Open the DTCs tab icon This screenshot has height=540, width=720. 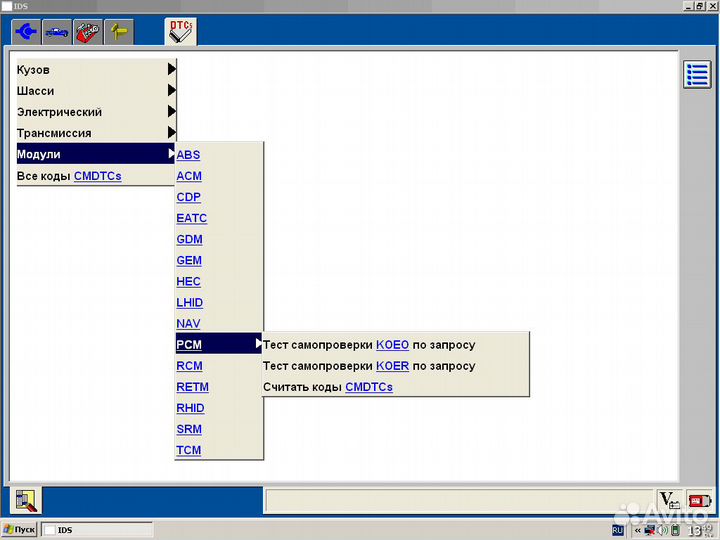pyautogui.click(x=180, y=31)
